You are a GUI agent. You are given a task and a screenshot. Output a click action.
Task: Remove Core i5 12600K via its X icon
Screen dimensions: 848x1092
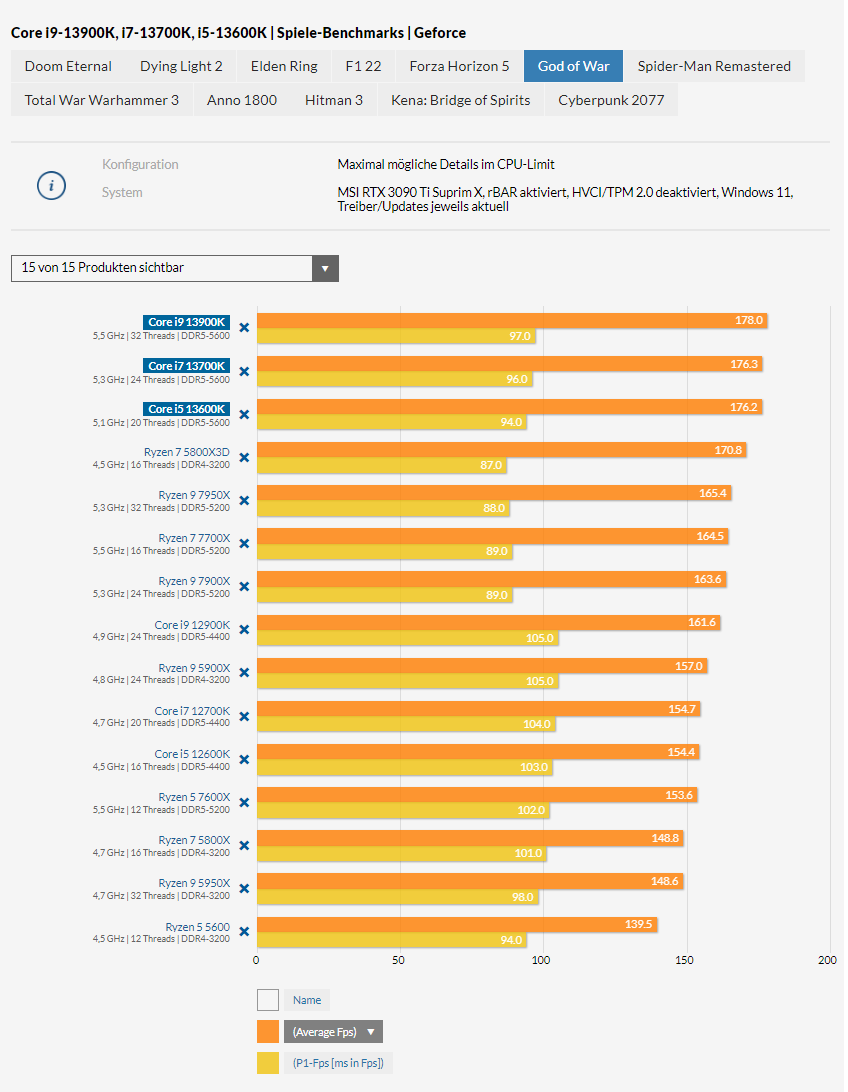click(x=244, y=759)
